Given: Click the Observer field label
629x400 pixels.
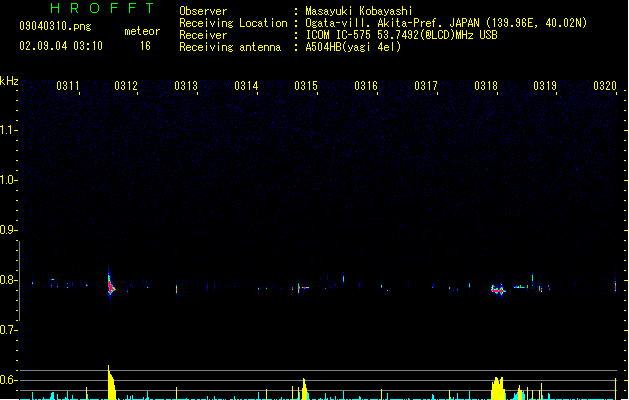Looking at the screenshot, I should click(203, 11).
